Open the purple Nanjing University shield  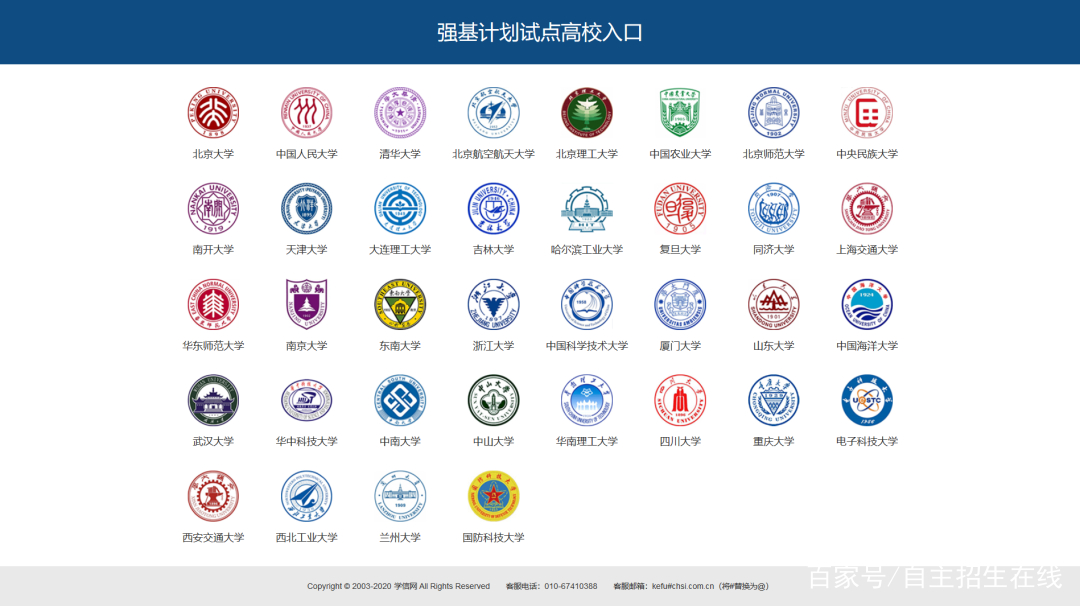click(x=307, y=304)
